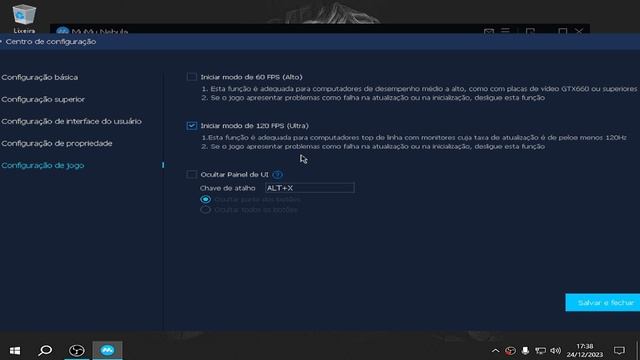Open the taskbar search magnifier
Image resolution: width=640 pixels, height=360 pixels.
tap(45, 350)
